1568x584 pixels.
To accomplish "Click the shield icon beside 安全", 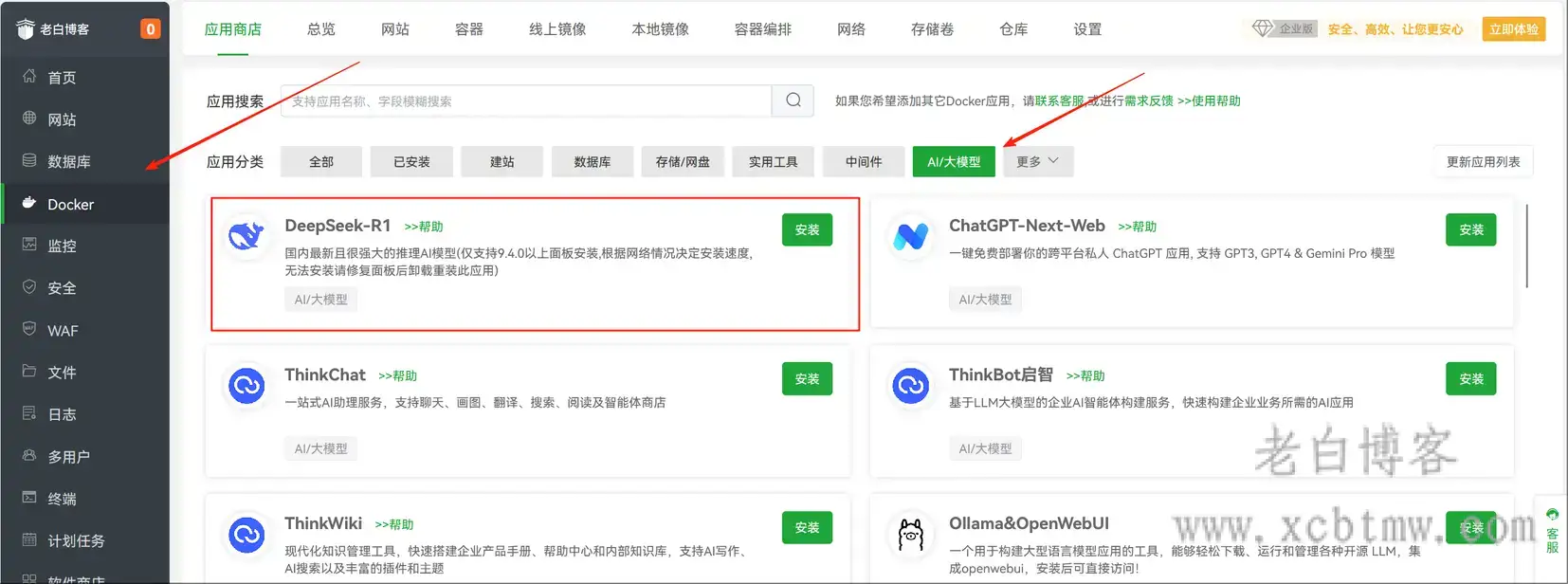I will (x=29, y=287).
